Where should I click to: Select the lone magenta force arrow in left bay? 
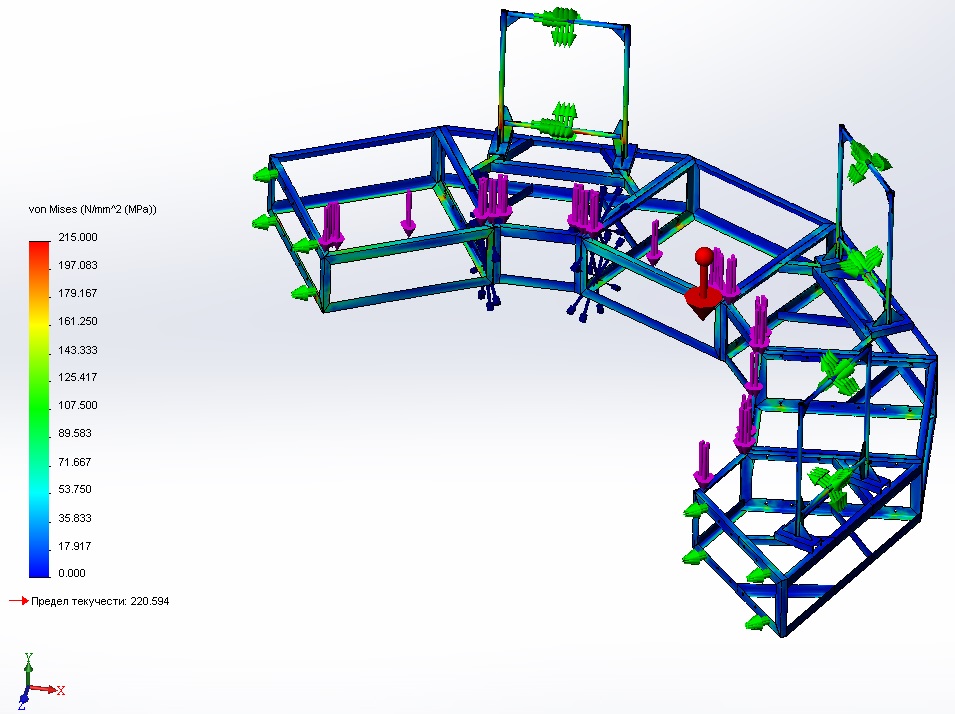click(x=408, y=213)
